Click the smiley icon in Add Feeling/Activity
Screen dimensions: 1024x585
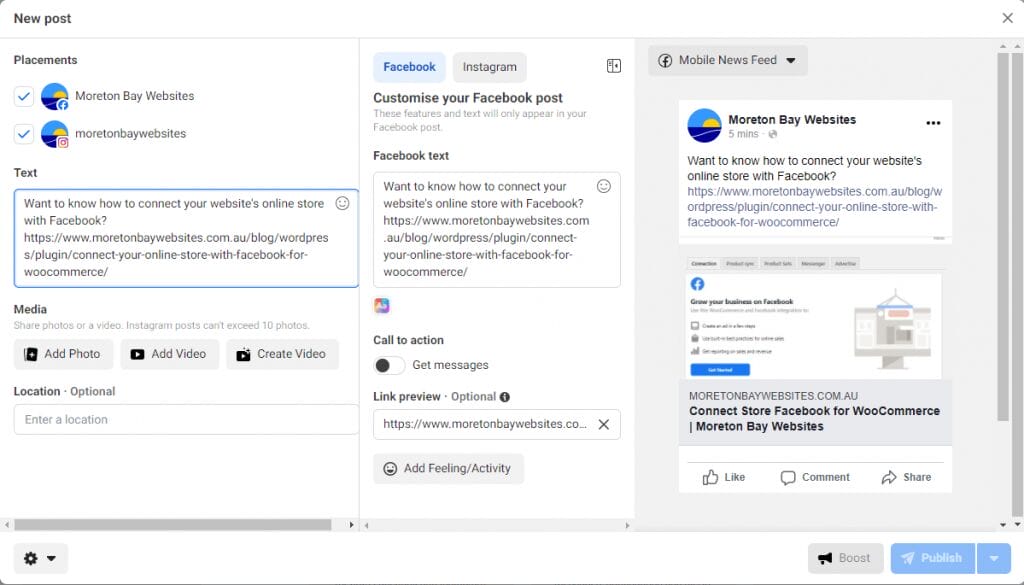(x=390, y=469)
